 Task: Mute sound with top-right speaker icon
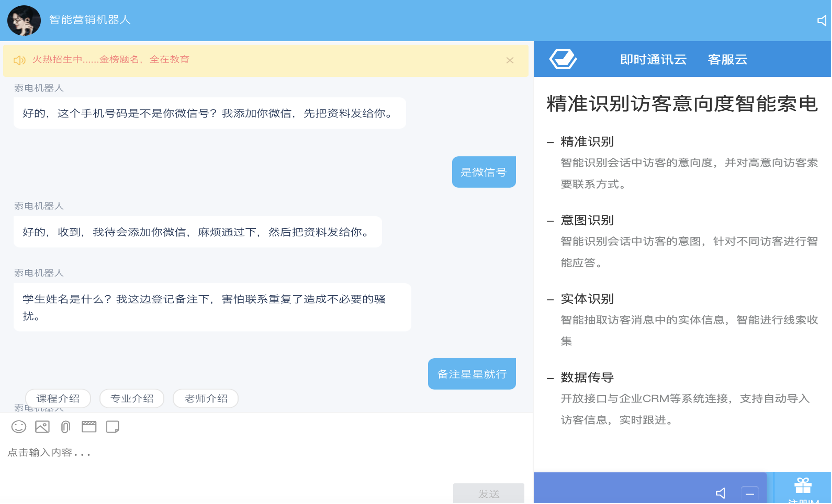point(821,20)
